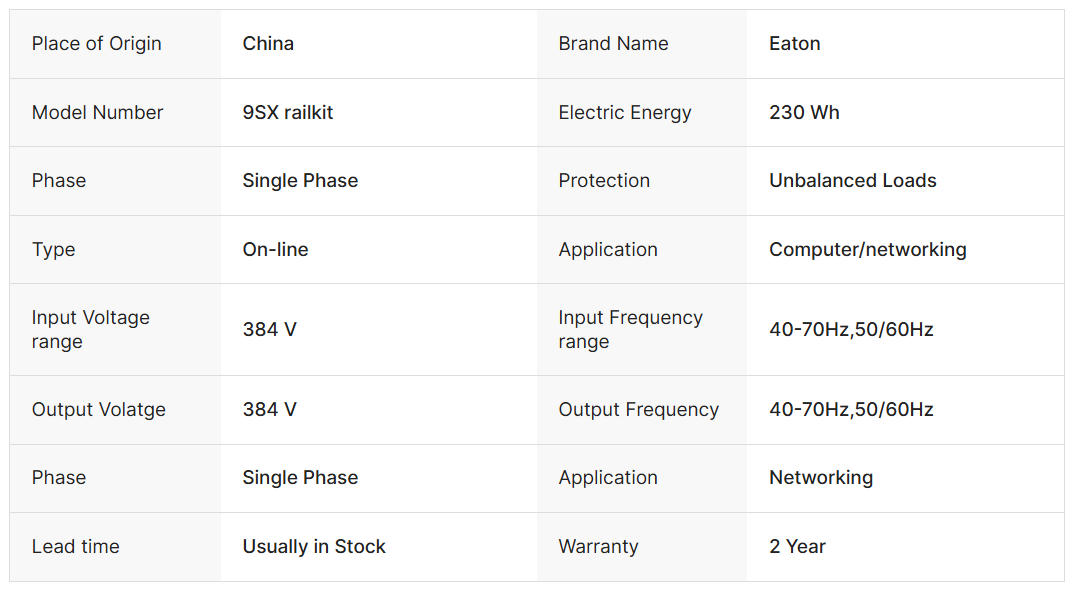Select the 9SX railkit model value

(288, 113)
